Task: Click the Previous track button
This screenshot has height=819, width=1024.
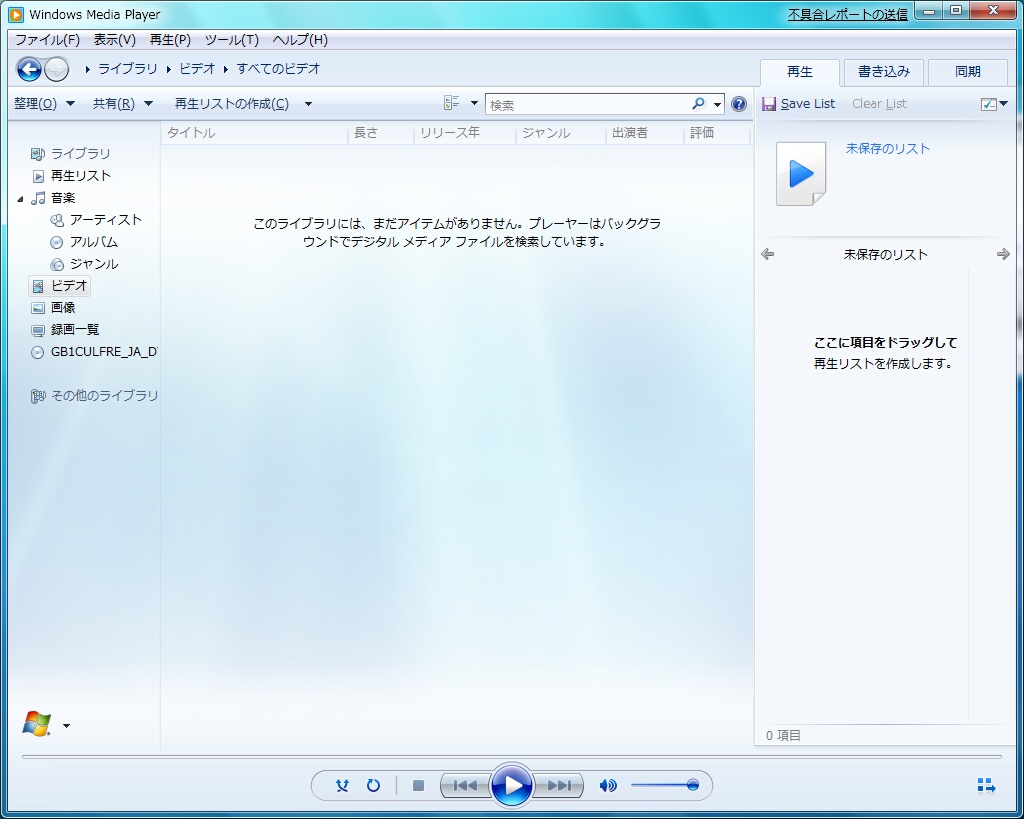Action: (465, 785)
